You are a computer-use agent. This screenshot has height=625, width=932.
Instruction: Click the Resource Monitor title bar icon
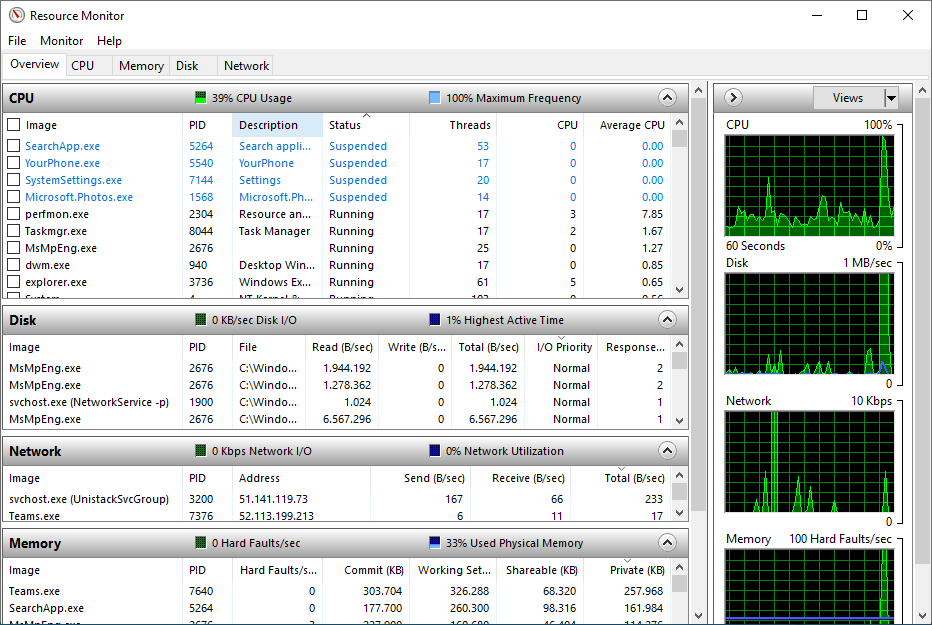(x=17, y=15)
